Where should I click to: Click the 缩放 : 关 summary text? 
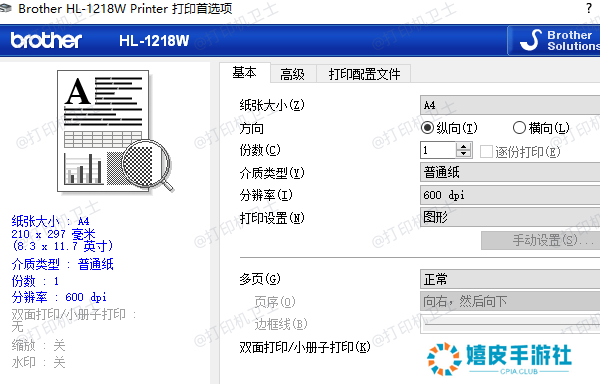pyautogui.click(x=38, y=345)
